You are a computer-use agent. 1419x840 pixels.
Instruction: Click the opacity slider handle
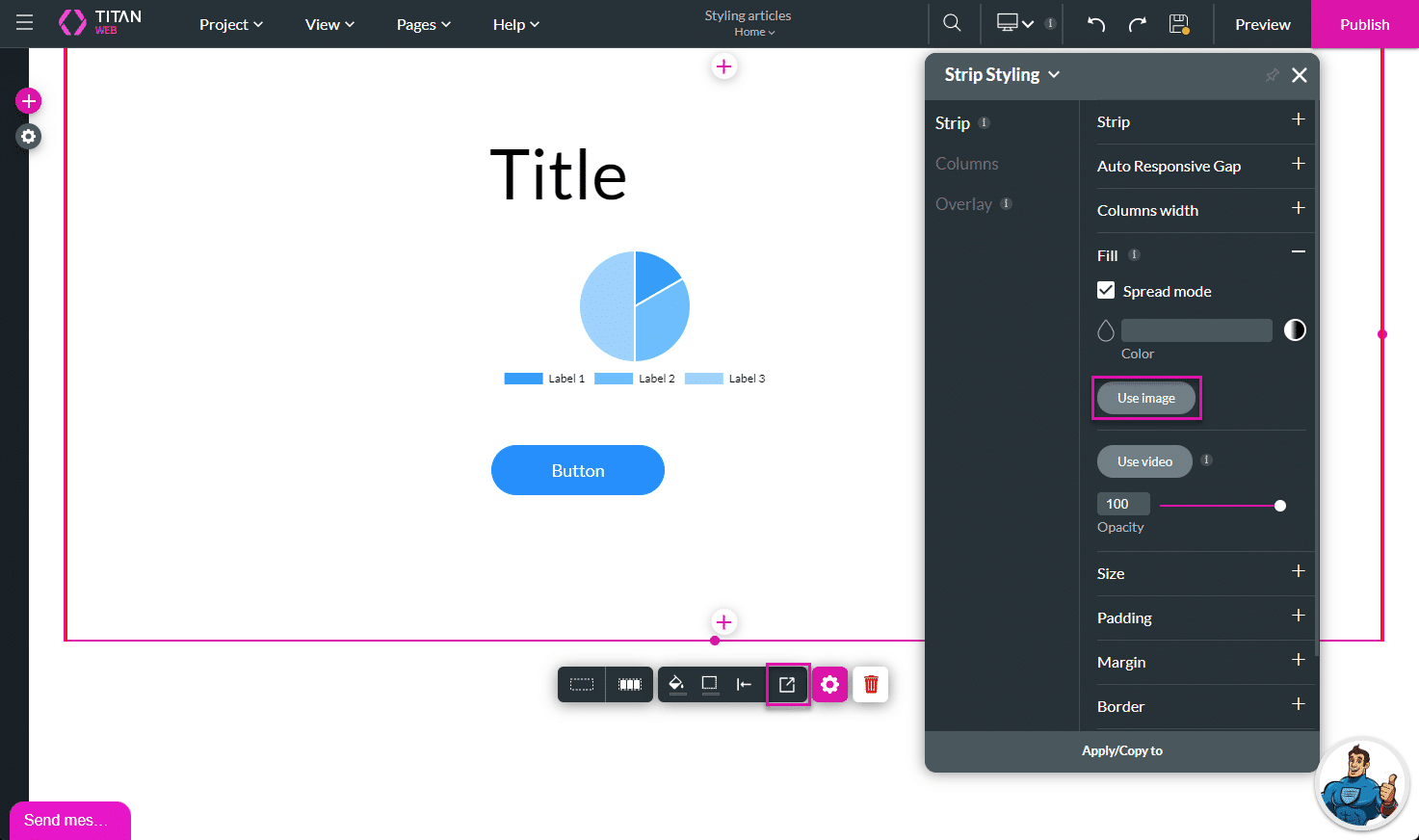click(x=1280, y=506)
